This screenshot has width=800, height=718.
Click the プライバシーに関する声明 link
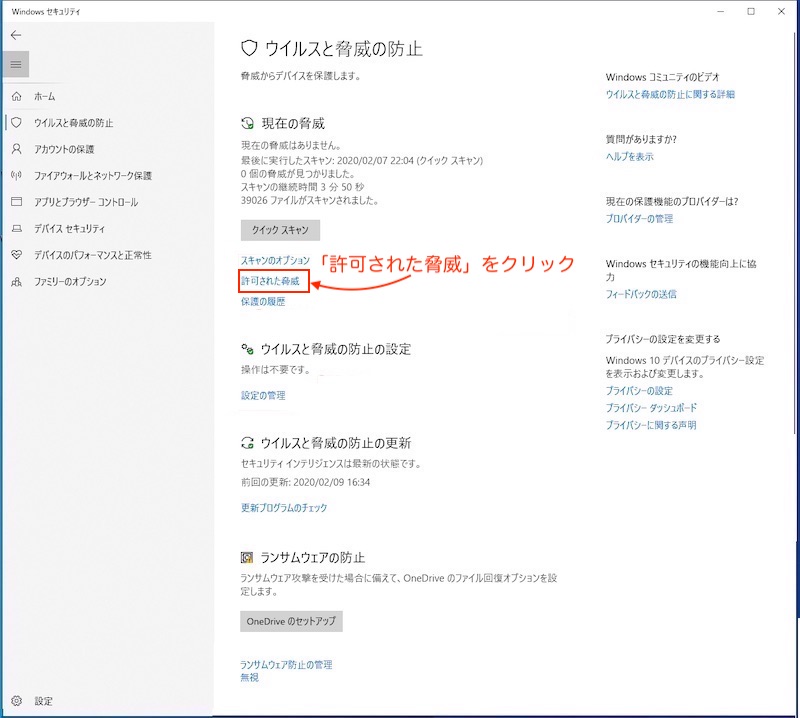tap(651, 425)
